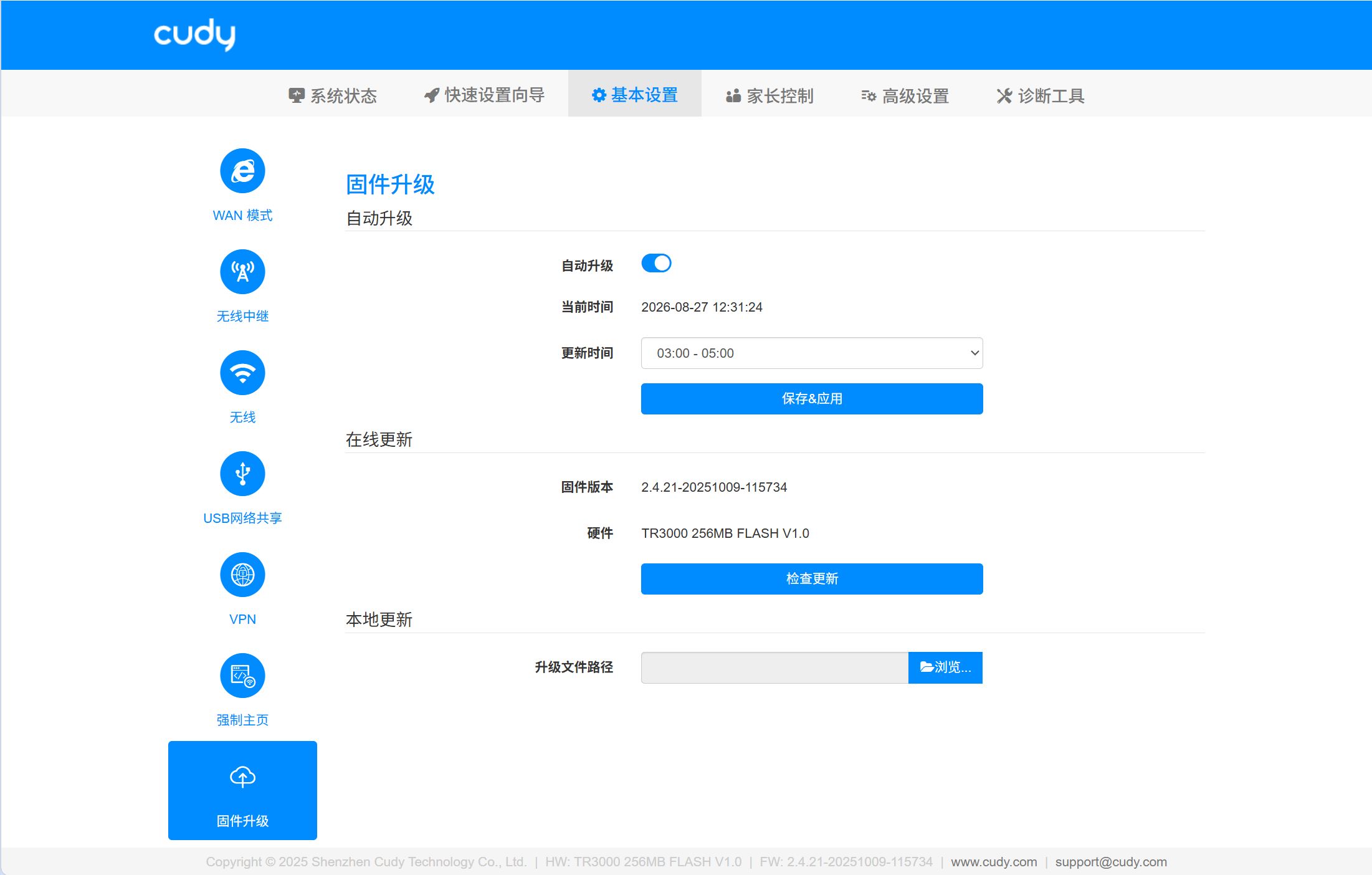This screenshot has width=1372, height=875.
Task: Click the 固件升级 page heading
Action: (x=390, y=184)
